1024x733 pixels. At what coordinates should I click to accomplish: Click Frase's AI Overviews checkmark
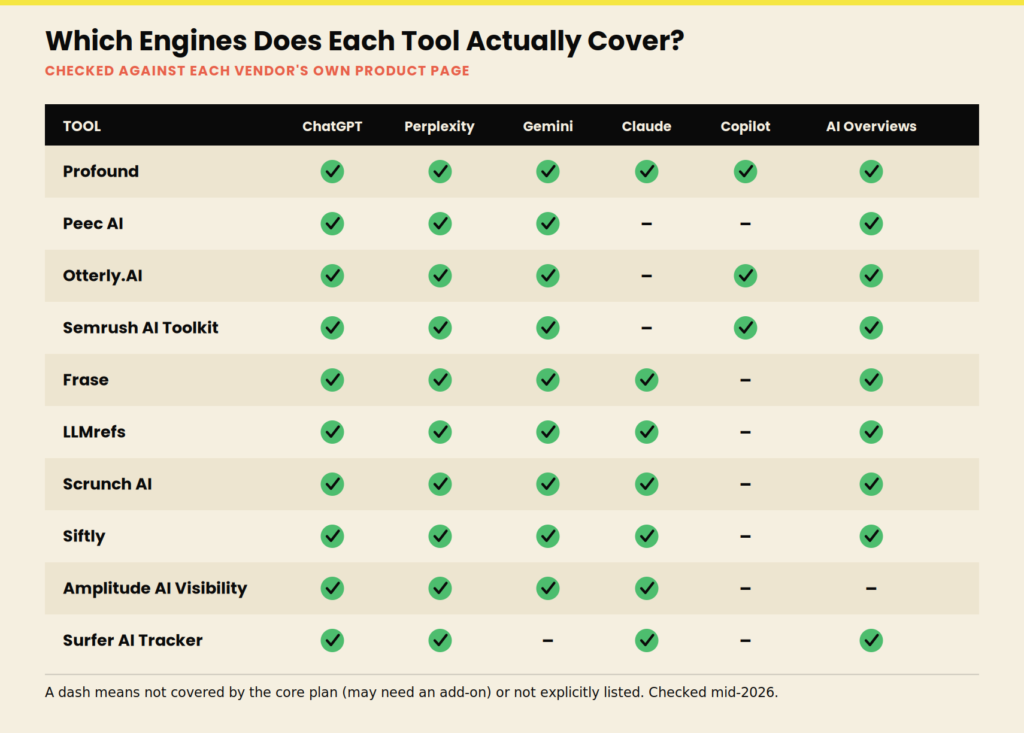click(x=871, y=380)
